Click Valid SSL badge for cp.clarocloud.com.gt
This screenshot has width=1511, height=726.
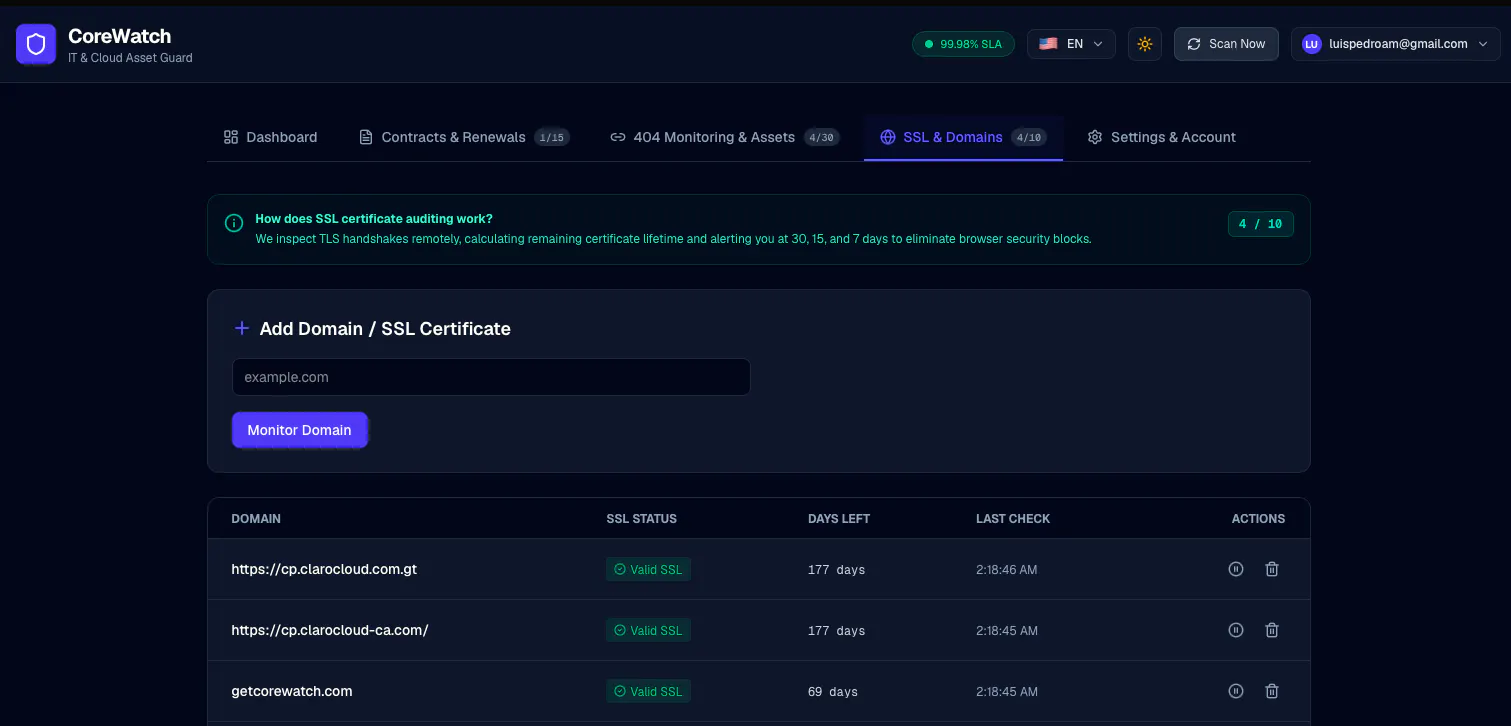648,569
